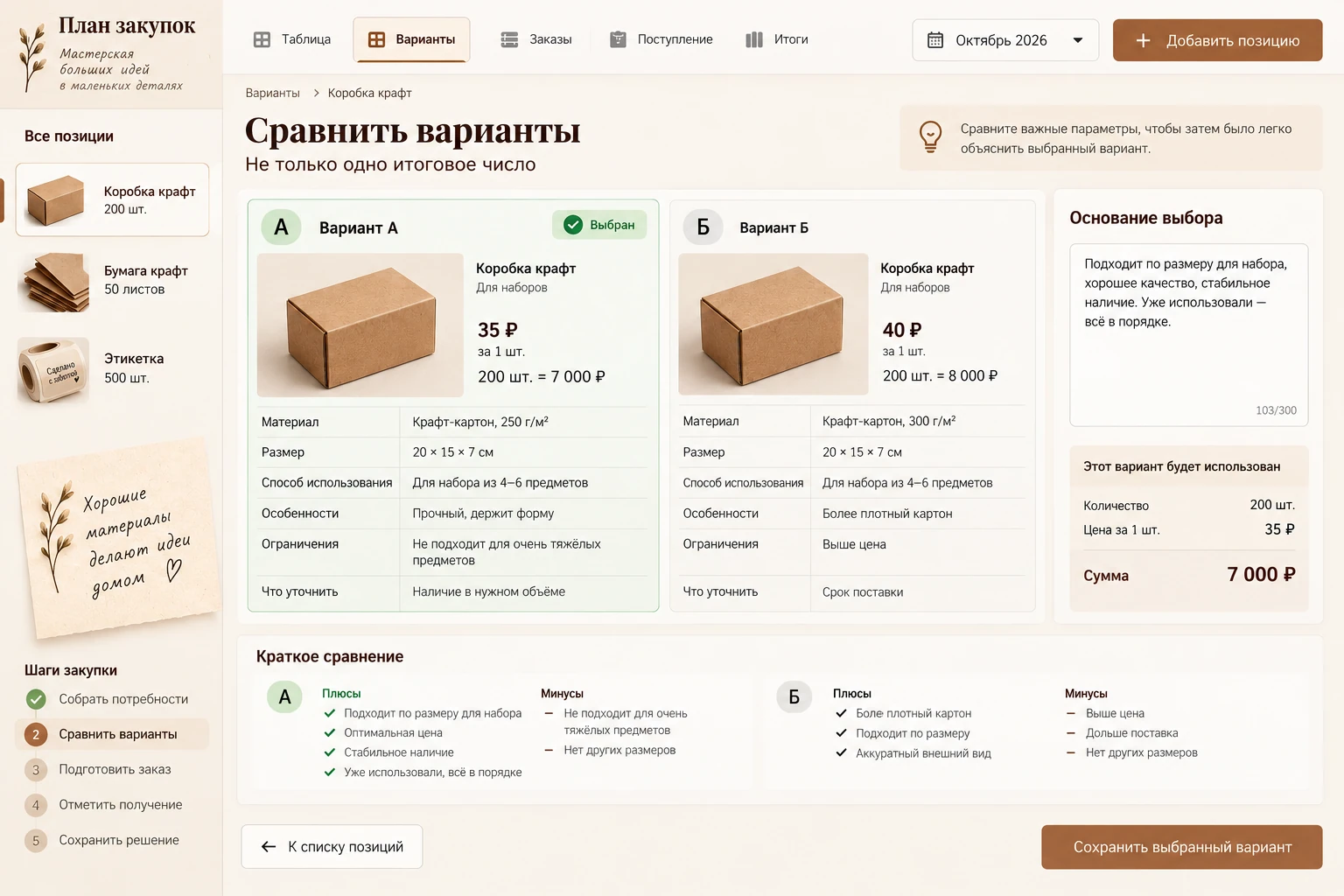Image resolution: width=1344 pixels, height=896 pixels.
Task: Click the table grid icon in the top tabs
Action: pyautogui.click(x=262, y=39)
